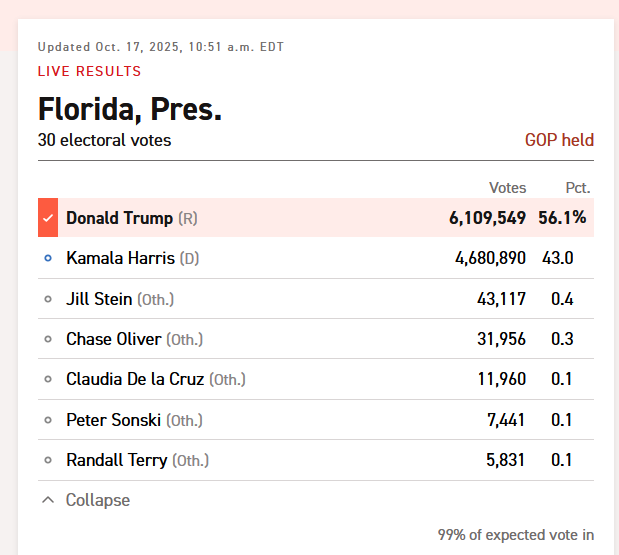Viewport: 619px width, 555px height.
Task: Click the circle marker beside Peter Sonski
Action: pyautogui.click(x=48, y=420)
